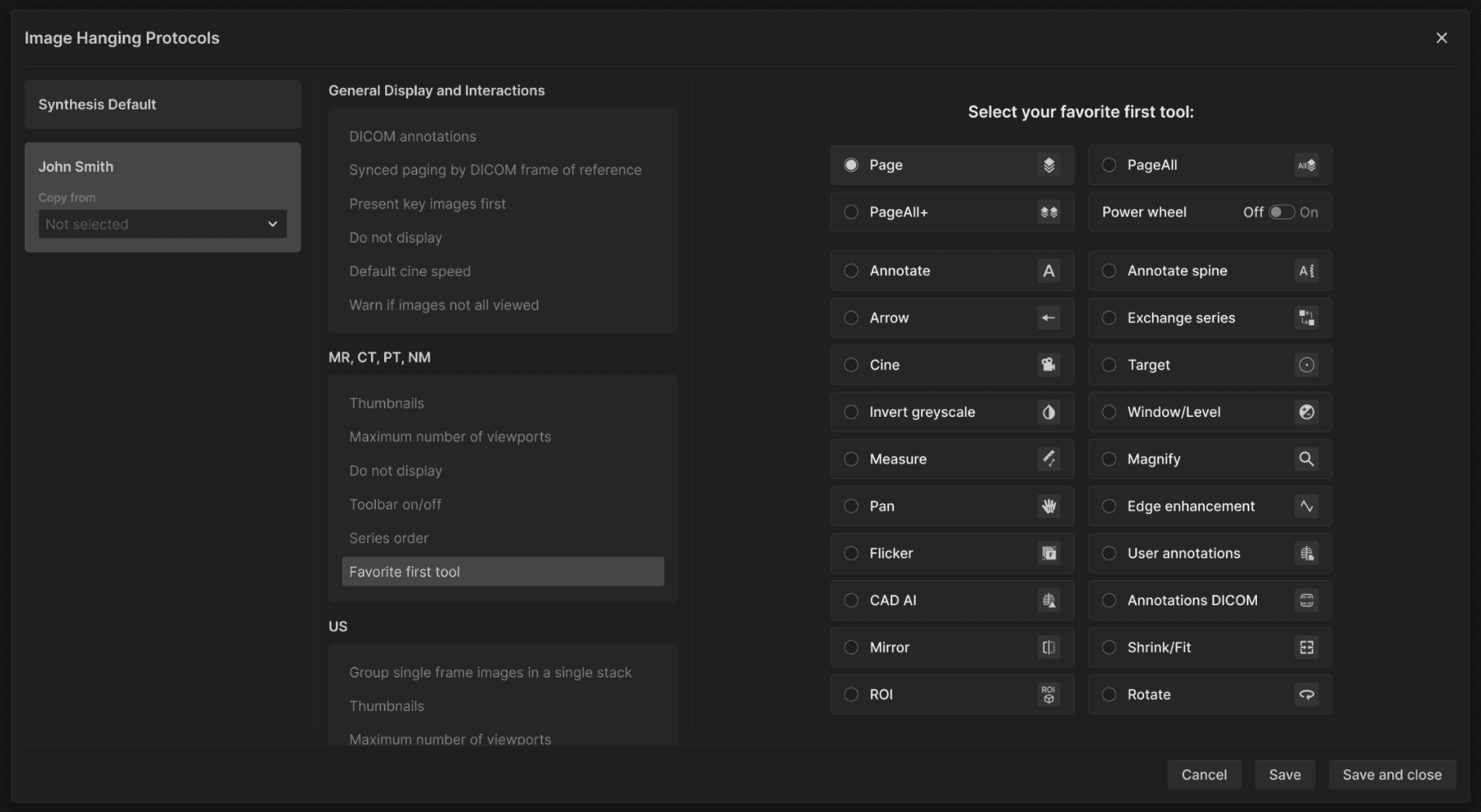Click the Cine camera icon
1481x812 pixels.
[x=1049, y=365]
